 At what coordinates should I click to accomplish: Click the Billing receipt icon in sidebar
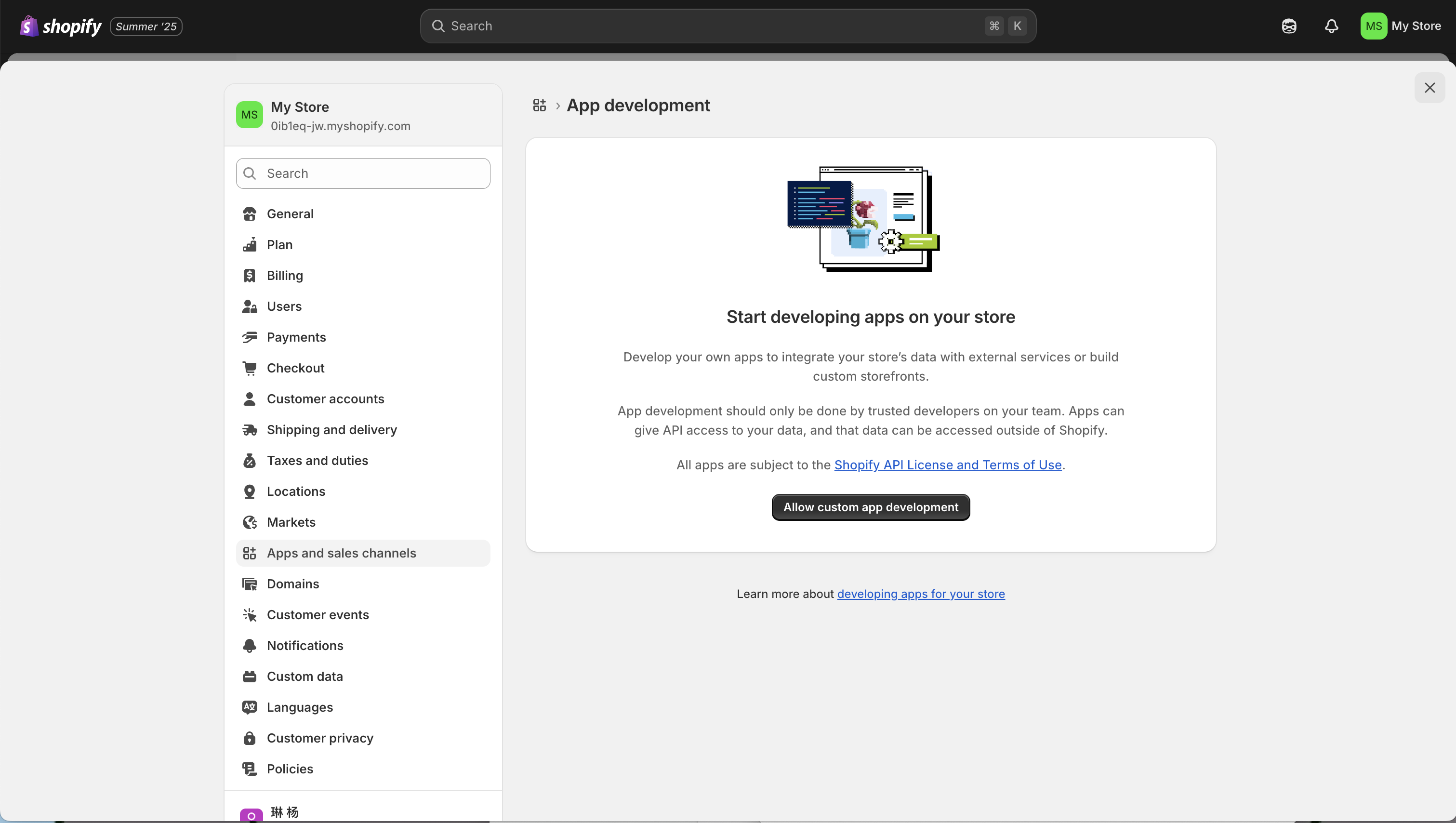pyautogui.click(x=249, y=275)
